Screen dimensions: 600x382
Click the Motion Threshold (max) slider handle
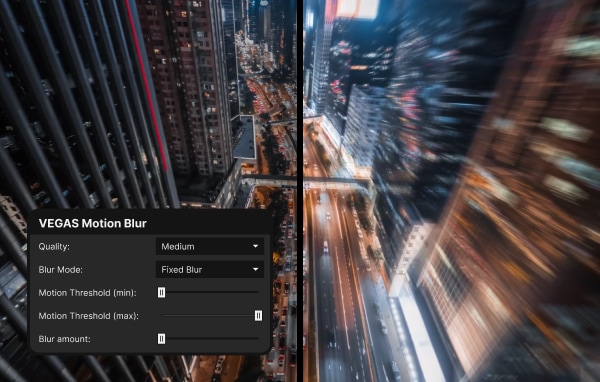tap(258, 315)
